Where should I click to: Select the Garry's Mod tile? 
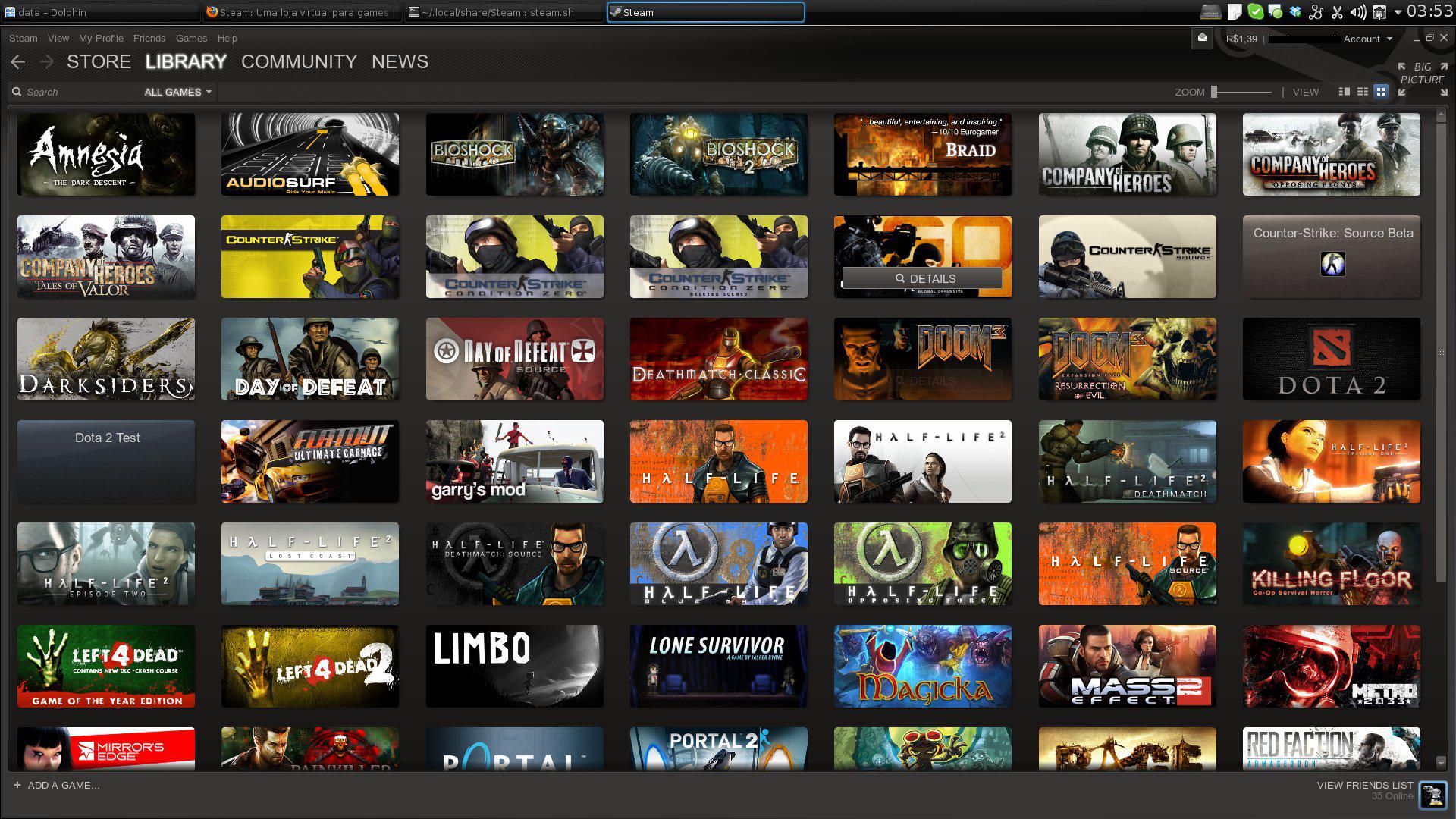click(515, 461)
